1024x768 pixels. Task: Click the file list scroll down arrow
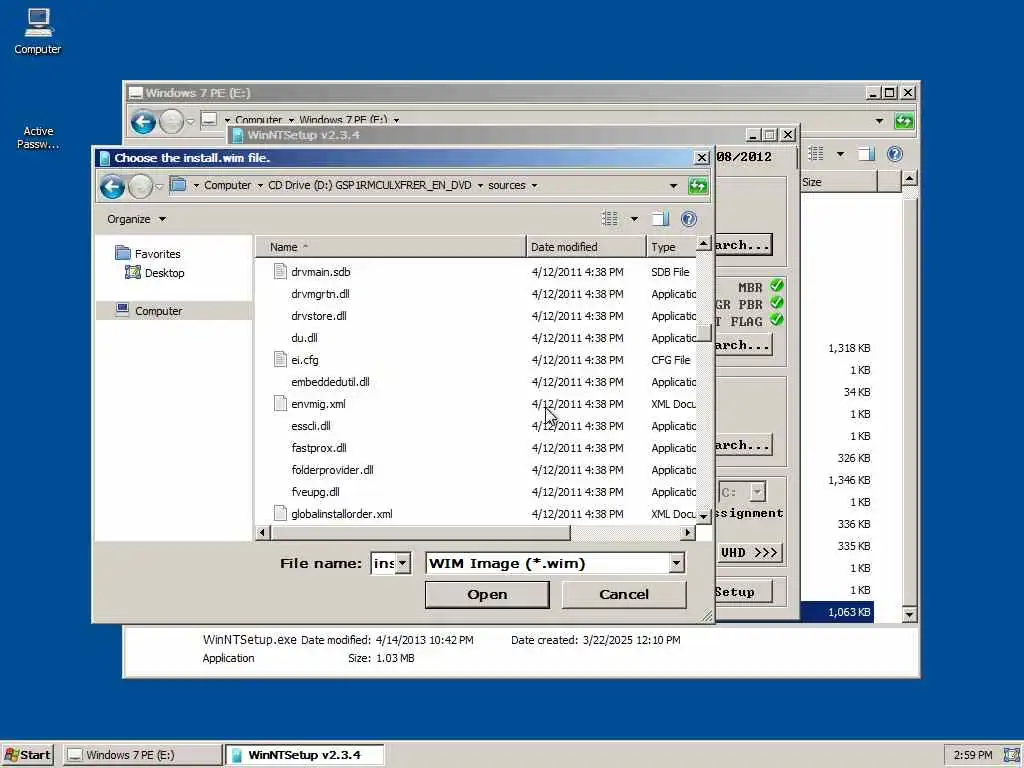pyautogui.click(x=703, y=515)
